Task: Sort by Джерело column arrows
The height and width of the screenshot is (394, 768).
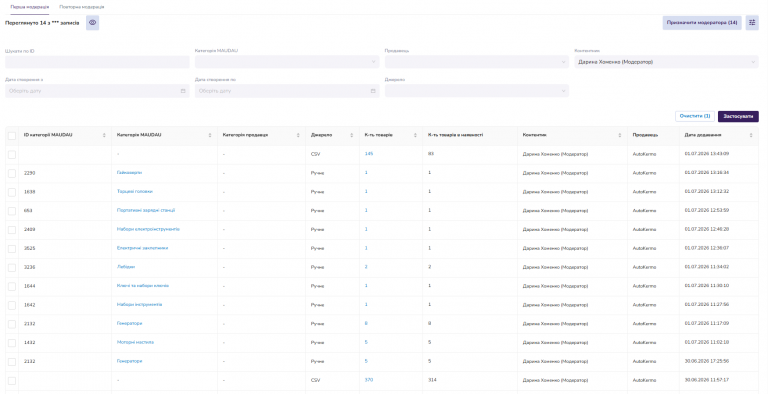Action: [x=352, y=135]
